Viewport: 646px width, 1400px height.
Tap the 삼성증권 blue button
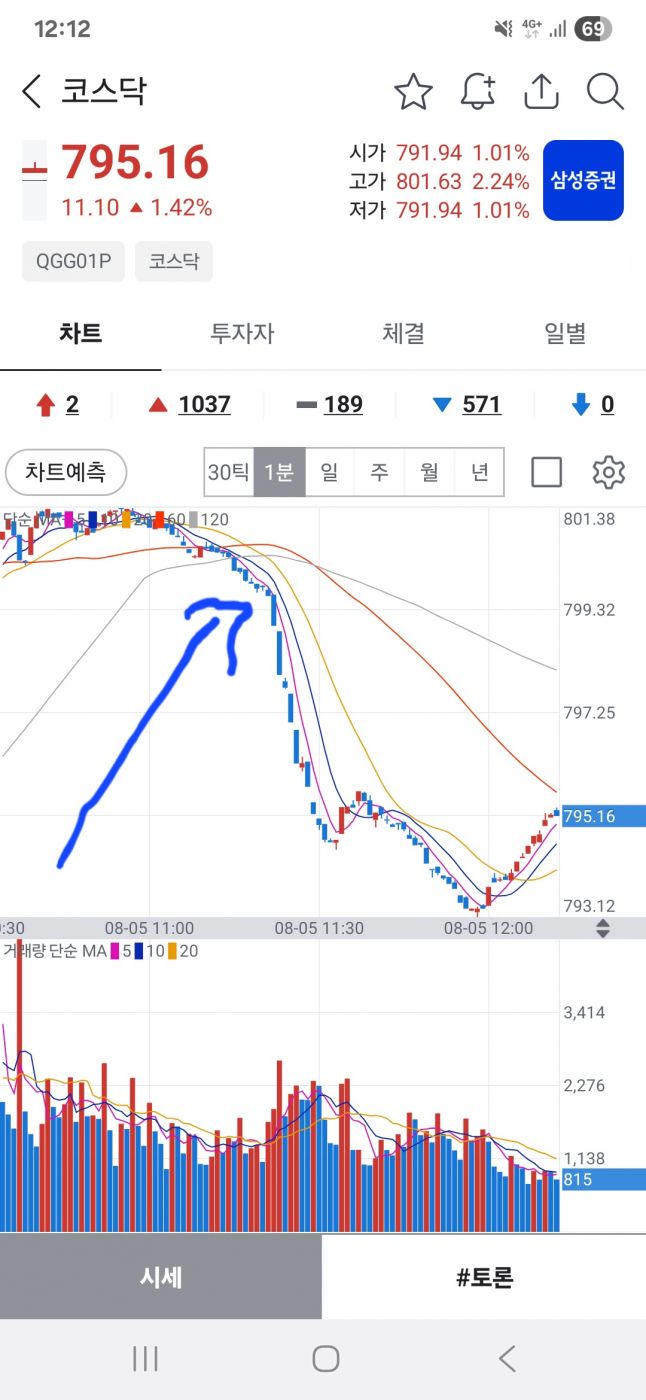[x=583, y=180]
